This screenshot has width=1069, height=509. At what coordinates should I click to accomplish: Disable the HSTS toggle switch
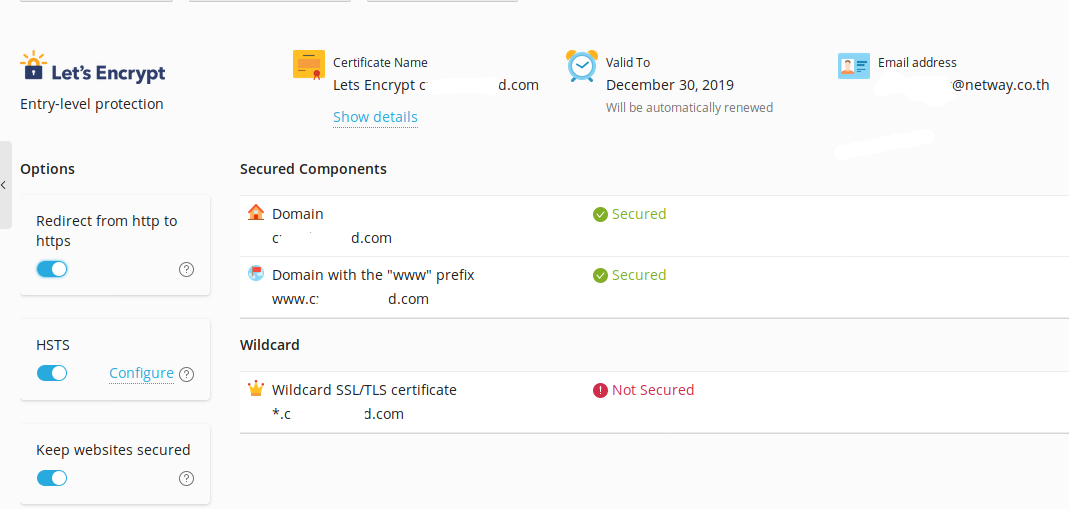(52, 373)
